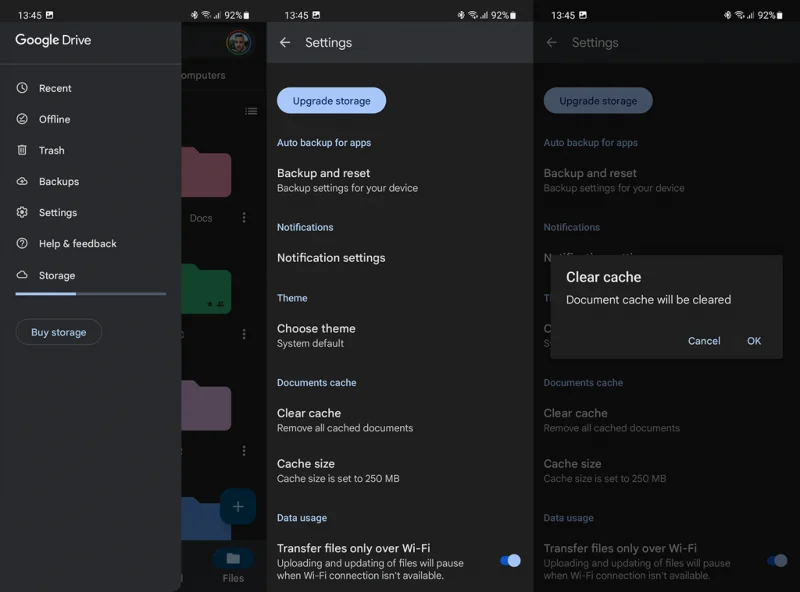Open more options for green folder
Screen dimensions: 800x592
244,334
